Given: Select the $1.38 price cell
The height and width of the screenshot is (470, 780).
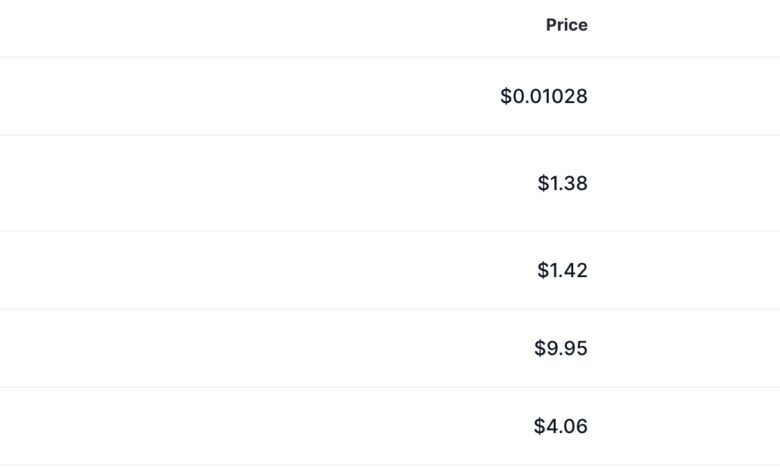Looking at the screenshot, I should point(562,183).
